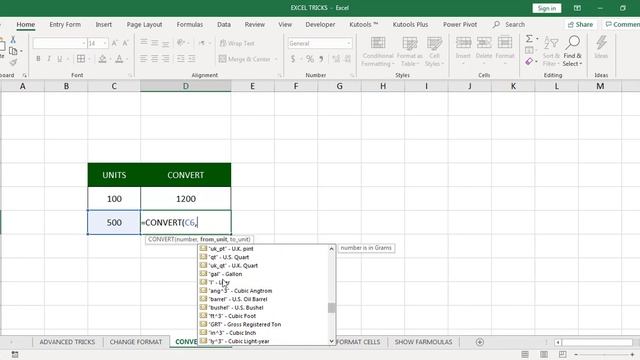Click the autocomplete list scrollbar thumb
This screenshot has height=360, width=640.
pyautogui.click(x=331, y=307)
